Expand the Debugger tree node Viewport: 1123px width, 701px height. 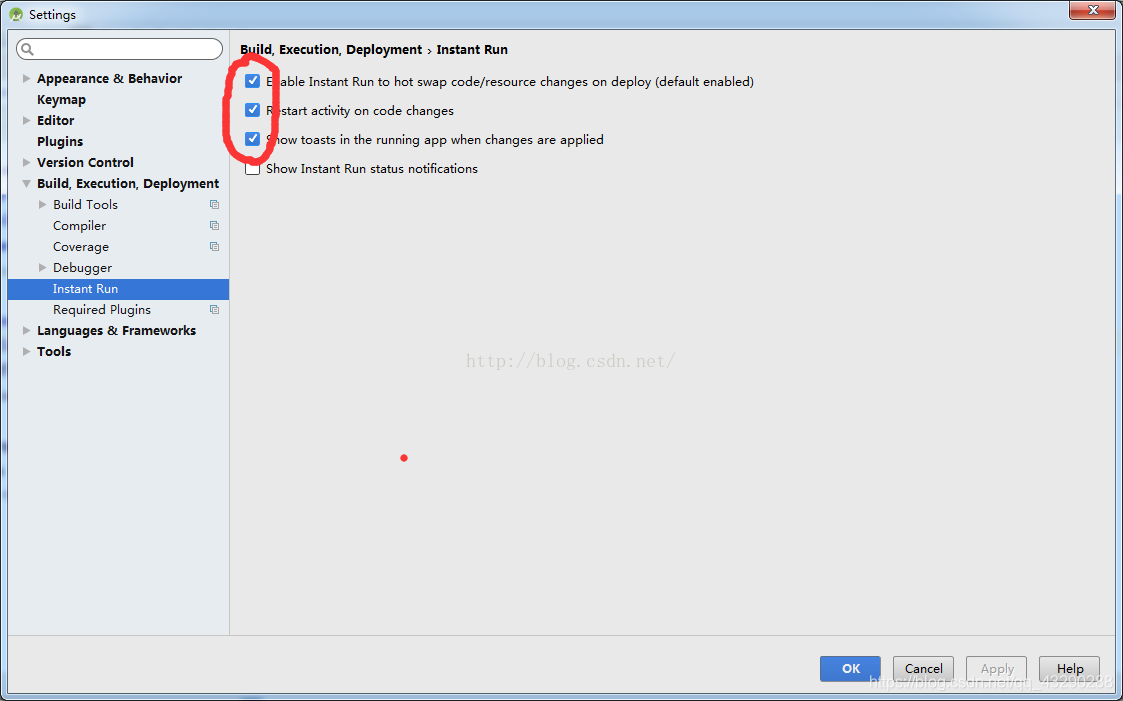tap(42, 267)
